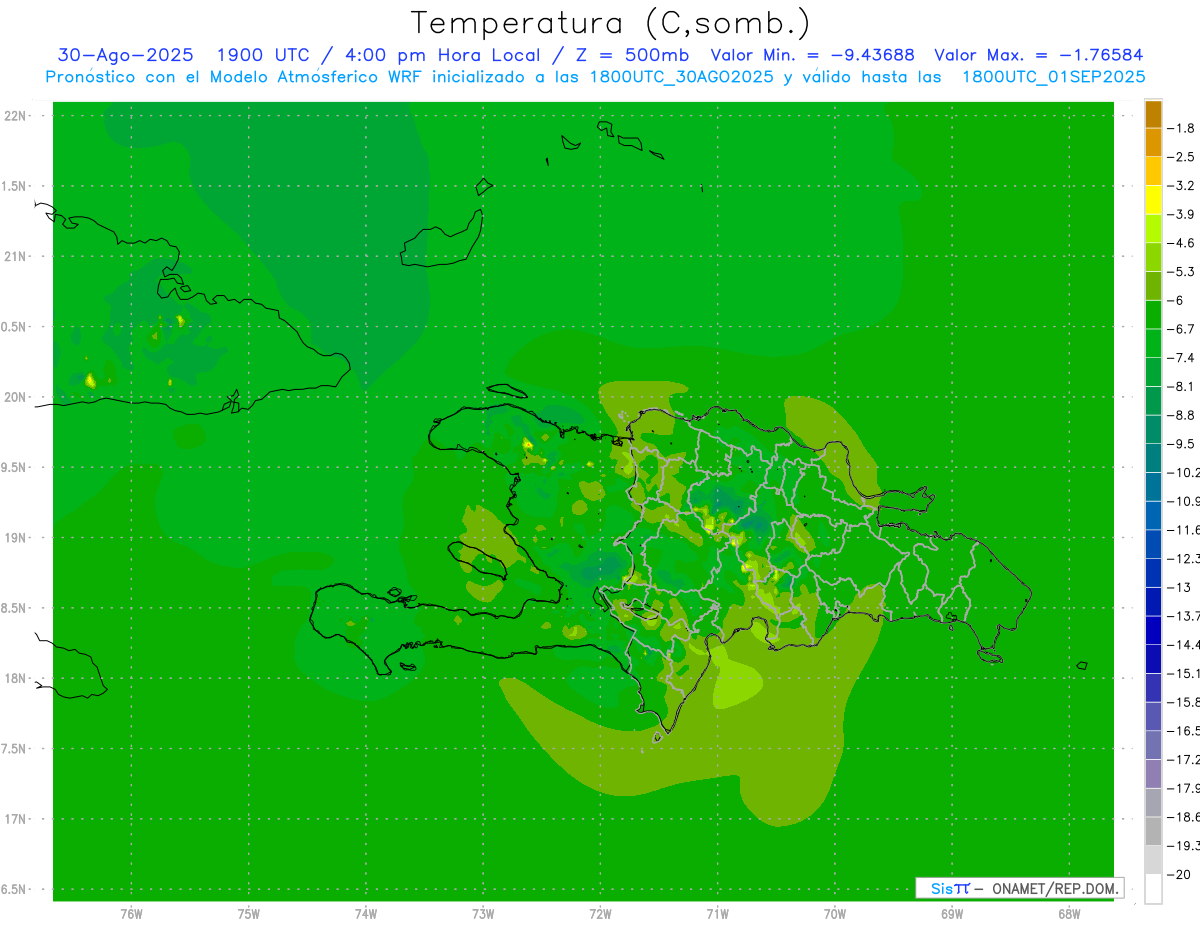Click the 'Temperatura (C,somb.)' map title
Viewport: 1200px width, 927px height.
pos(610,23)
